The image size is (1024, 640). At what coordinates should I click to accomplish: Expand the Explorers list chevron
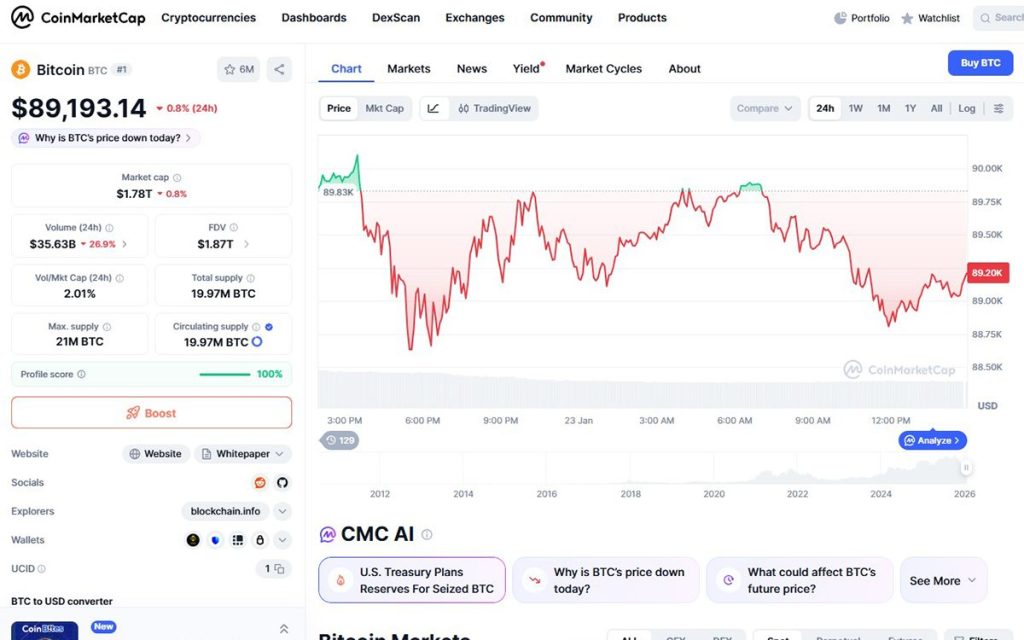(x=282, y=512)
